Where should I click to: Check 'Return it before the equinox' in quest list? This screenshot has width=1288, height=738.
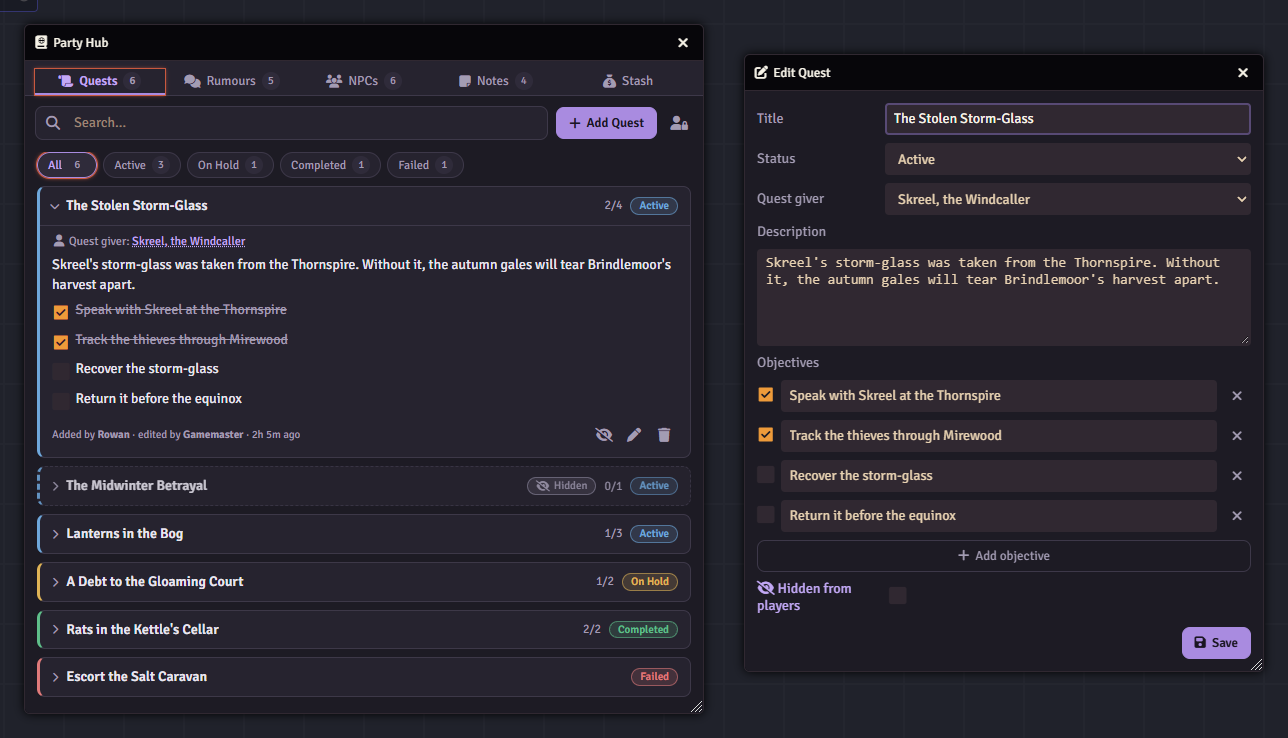(x=61, y=401)
